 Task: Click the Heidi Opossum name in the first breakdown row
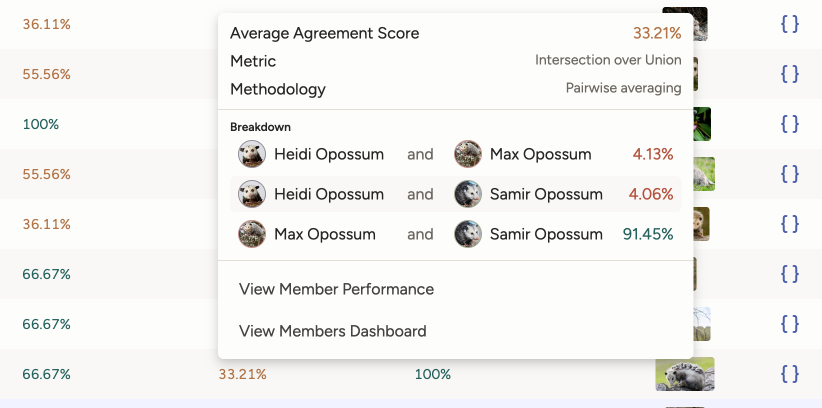click(329, 154)
